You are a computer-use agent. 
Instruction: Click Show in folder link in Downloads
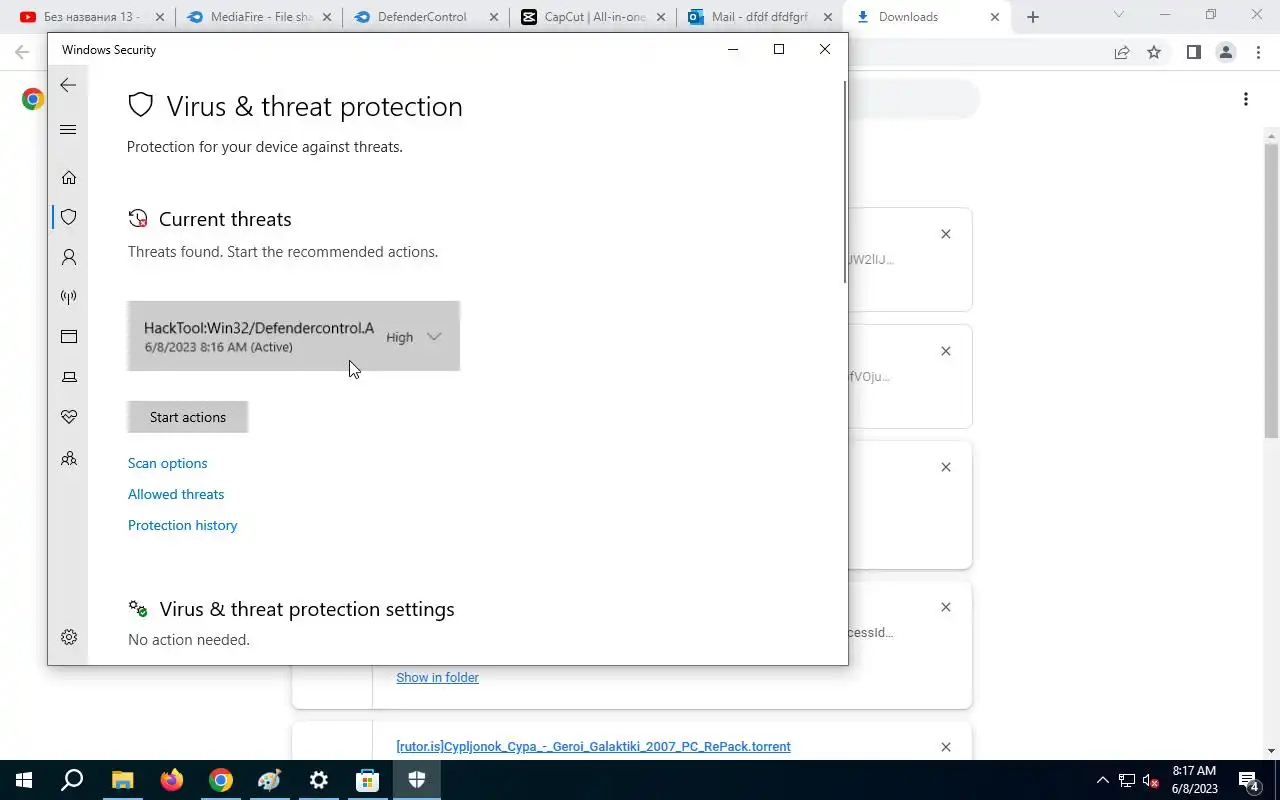[x=437, y=677]
